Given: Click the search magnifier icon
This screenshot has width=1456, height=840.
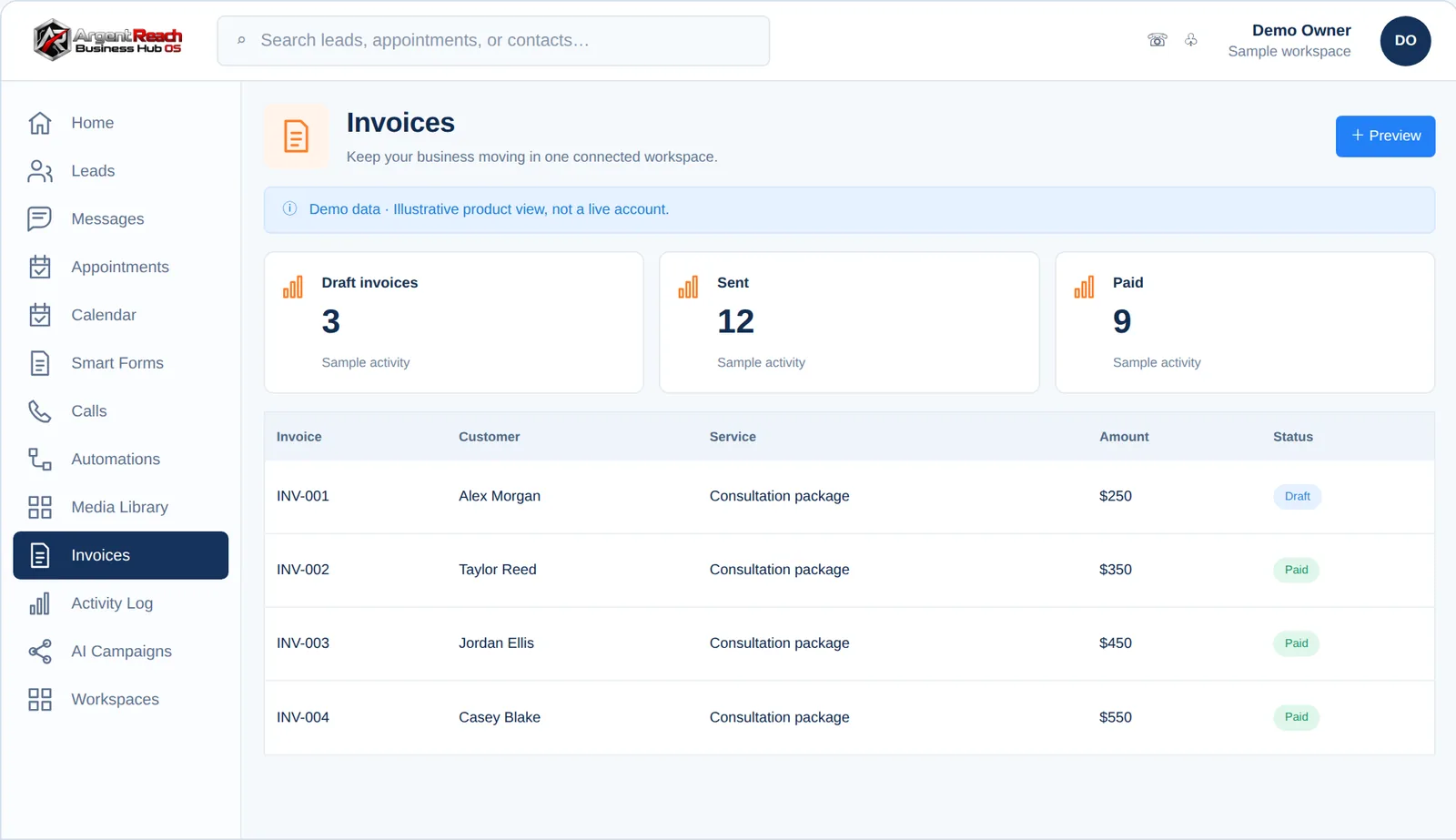Looking at the screenshot, I should tap(241, 41).
